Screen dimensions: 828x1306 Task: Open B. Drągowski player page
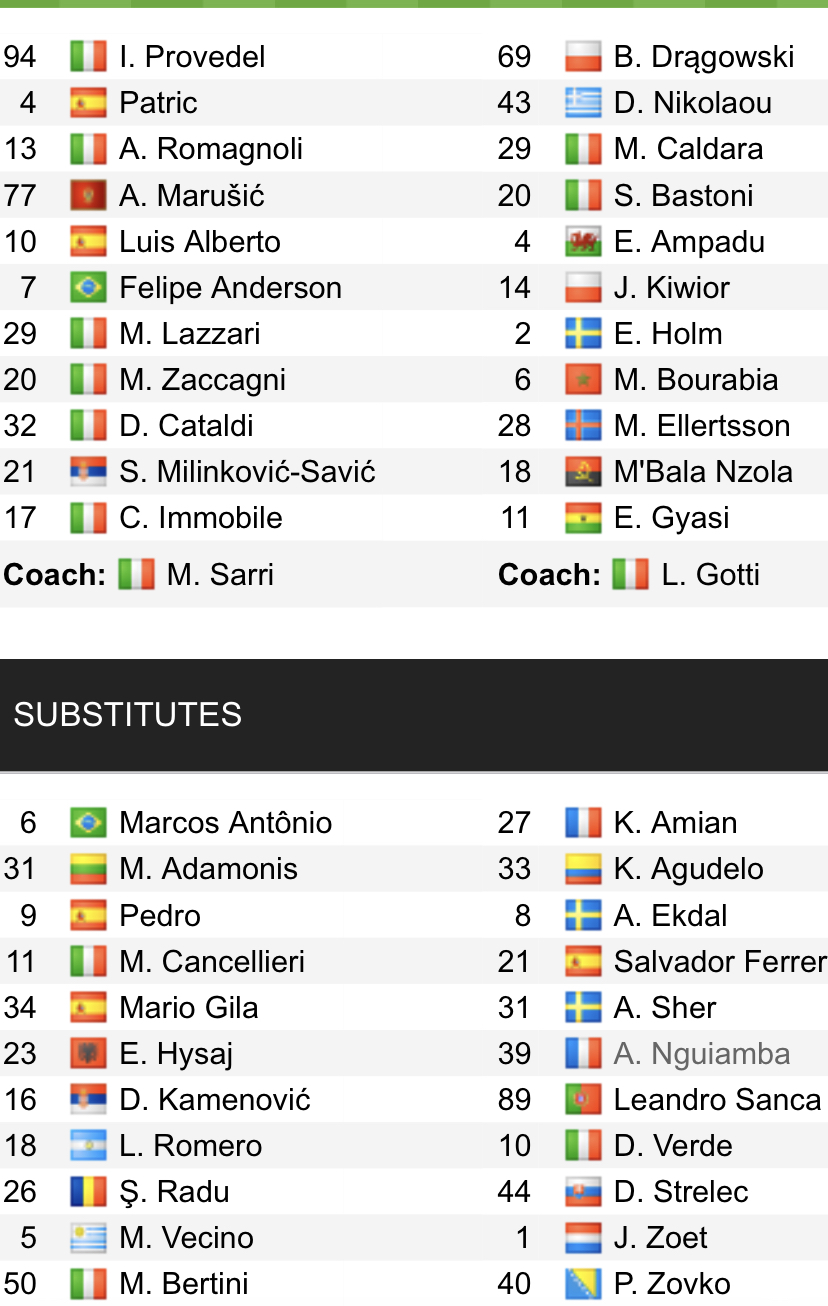click(x=704, y=57)
